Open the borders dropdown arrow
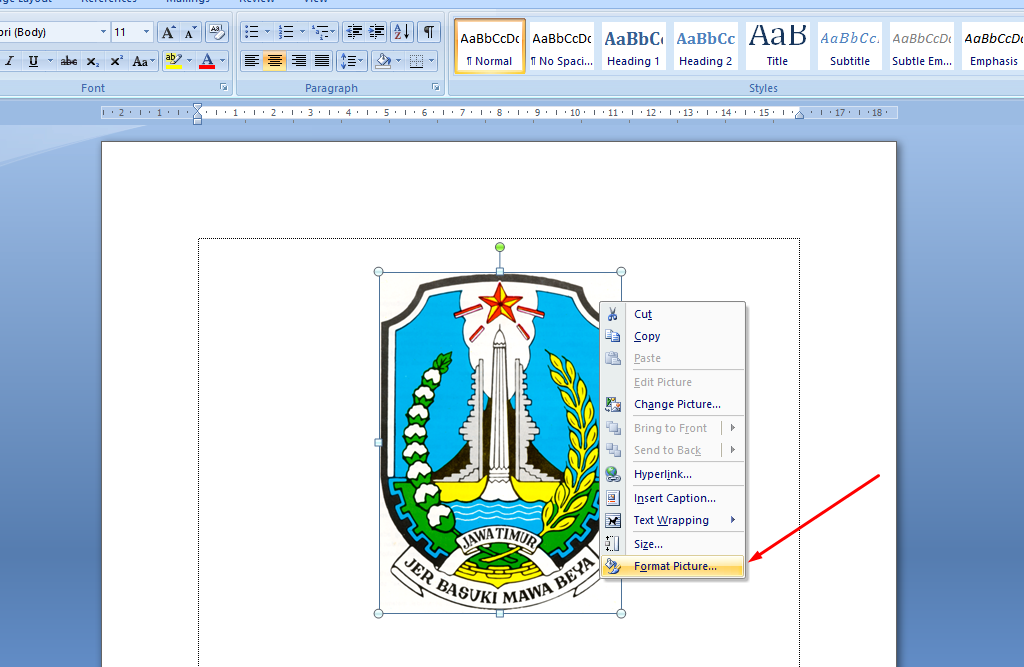Viewport: 1024px width, 667px height. [x=432, y=61]
